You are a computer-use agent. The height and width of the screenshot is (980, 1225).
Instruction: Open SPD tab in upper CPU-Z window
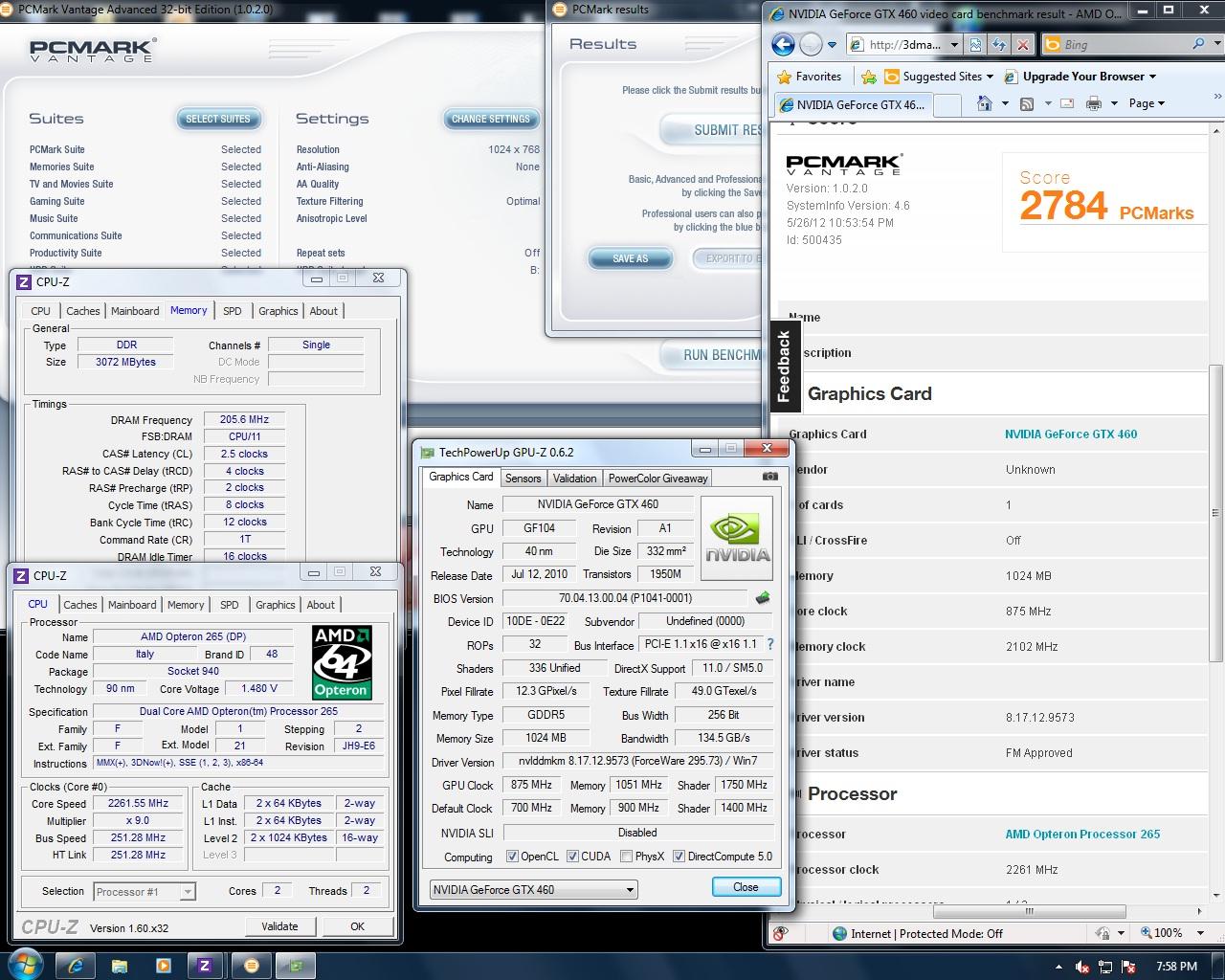(233, 311)
